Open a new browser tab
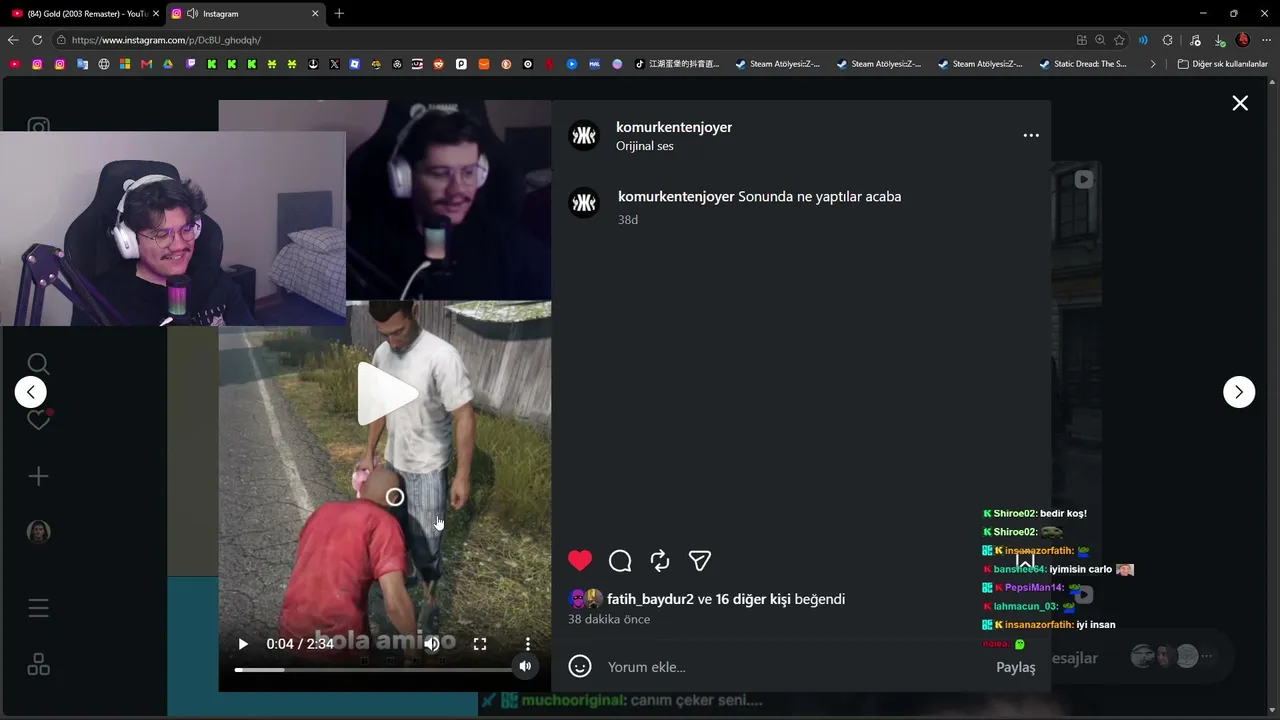Viewport: 1280px width, 720px height. tap(339, 14)
